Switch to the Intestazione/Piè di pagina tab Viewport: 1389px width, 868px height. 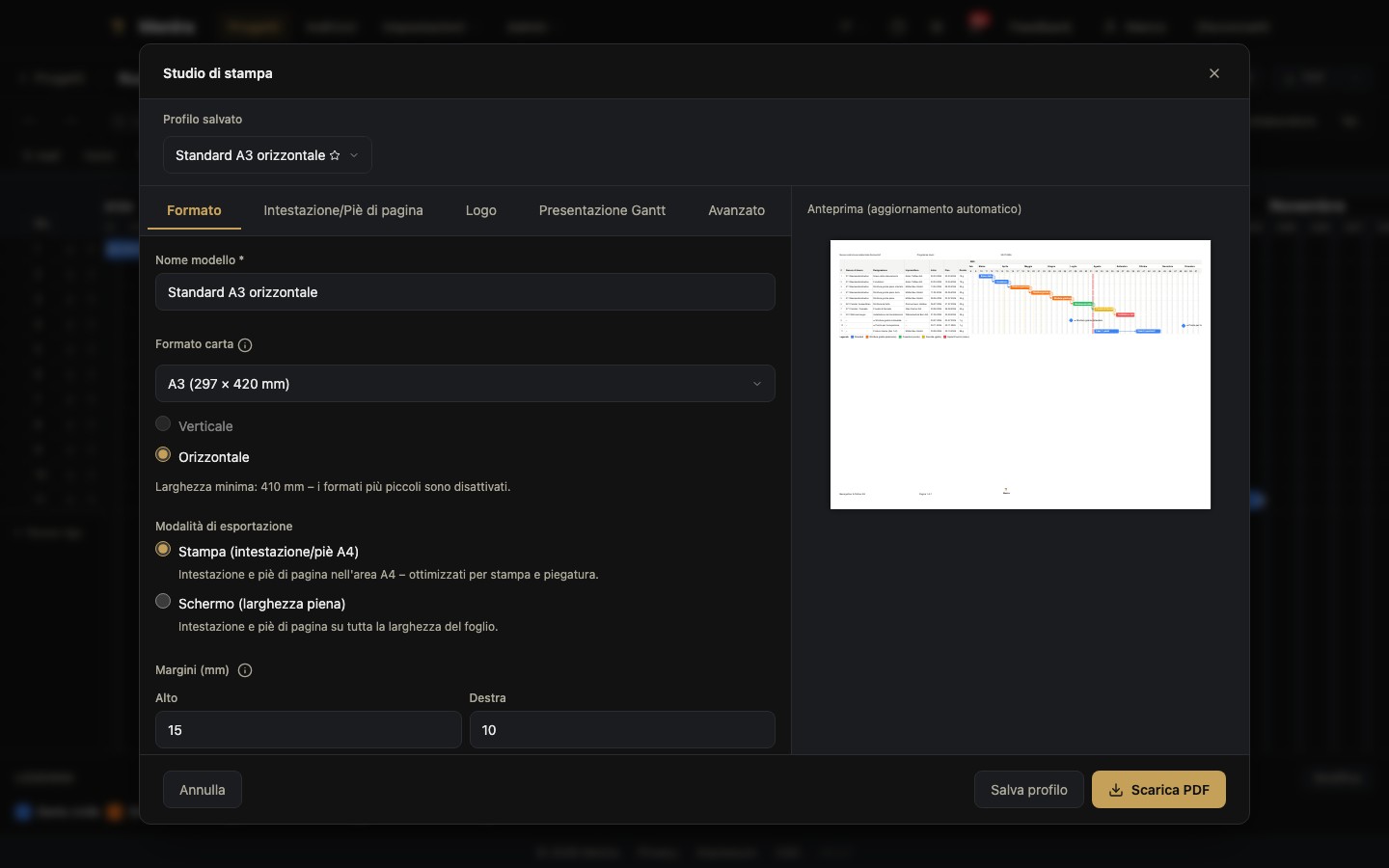pos(343,210)
